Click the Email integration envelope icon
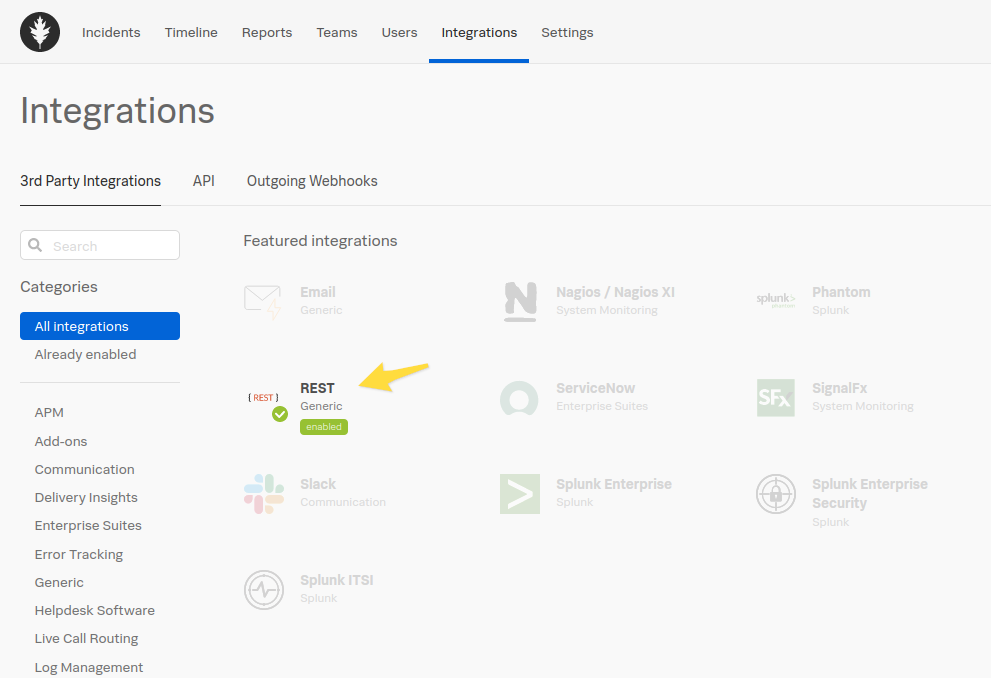 click(x=263, y=301)
